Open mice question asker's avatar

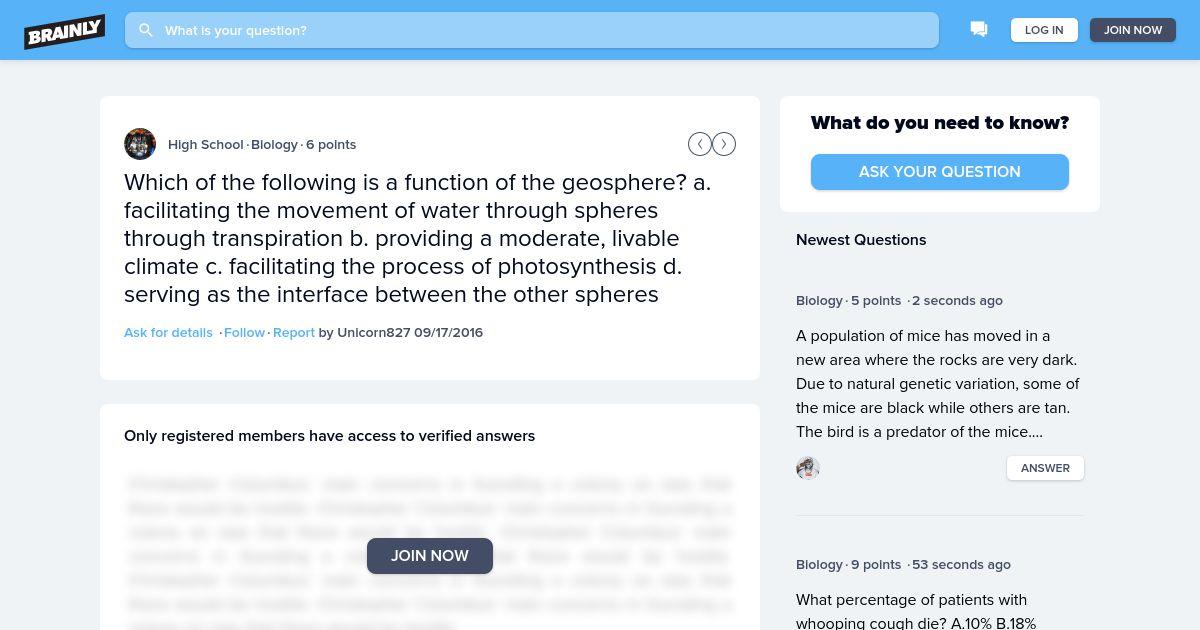click(808, 468)
